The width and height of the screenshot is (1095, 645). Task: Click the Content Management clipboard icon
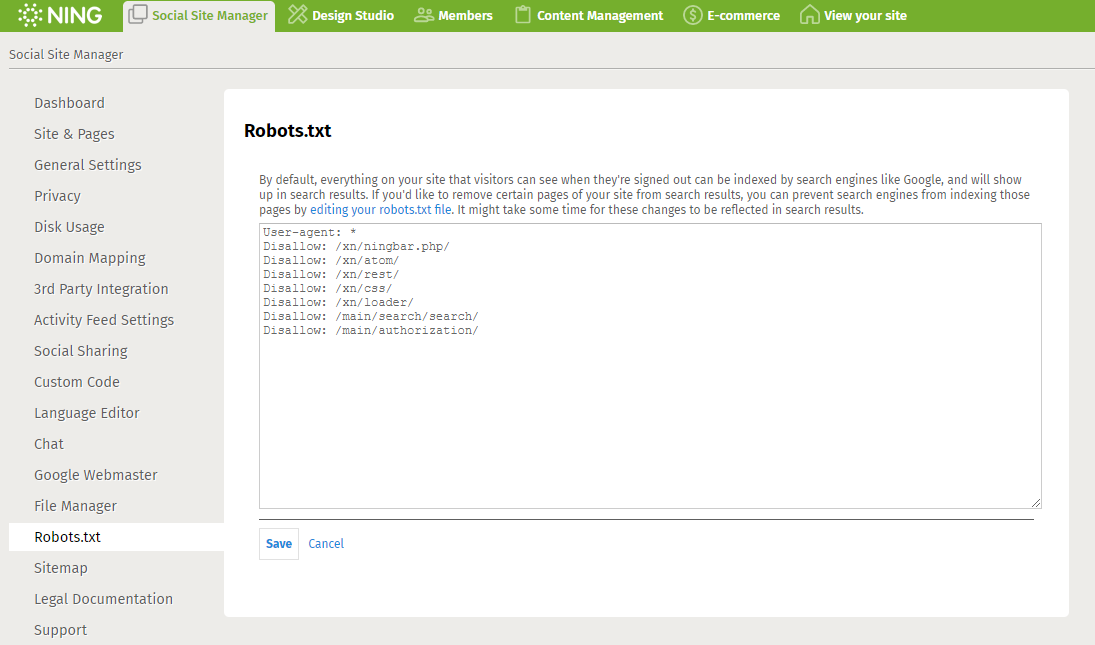pos(522,14)
